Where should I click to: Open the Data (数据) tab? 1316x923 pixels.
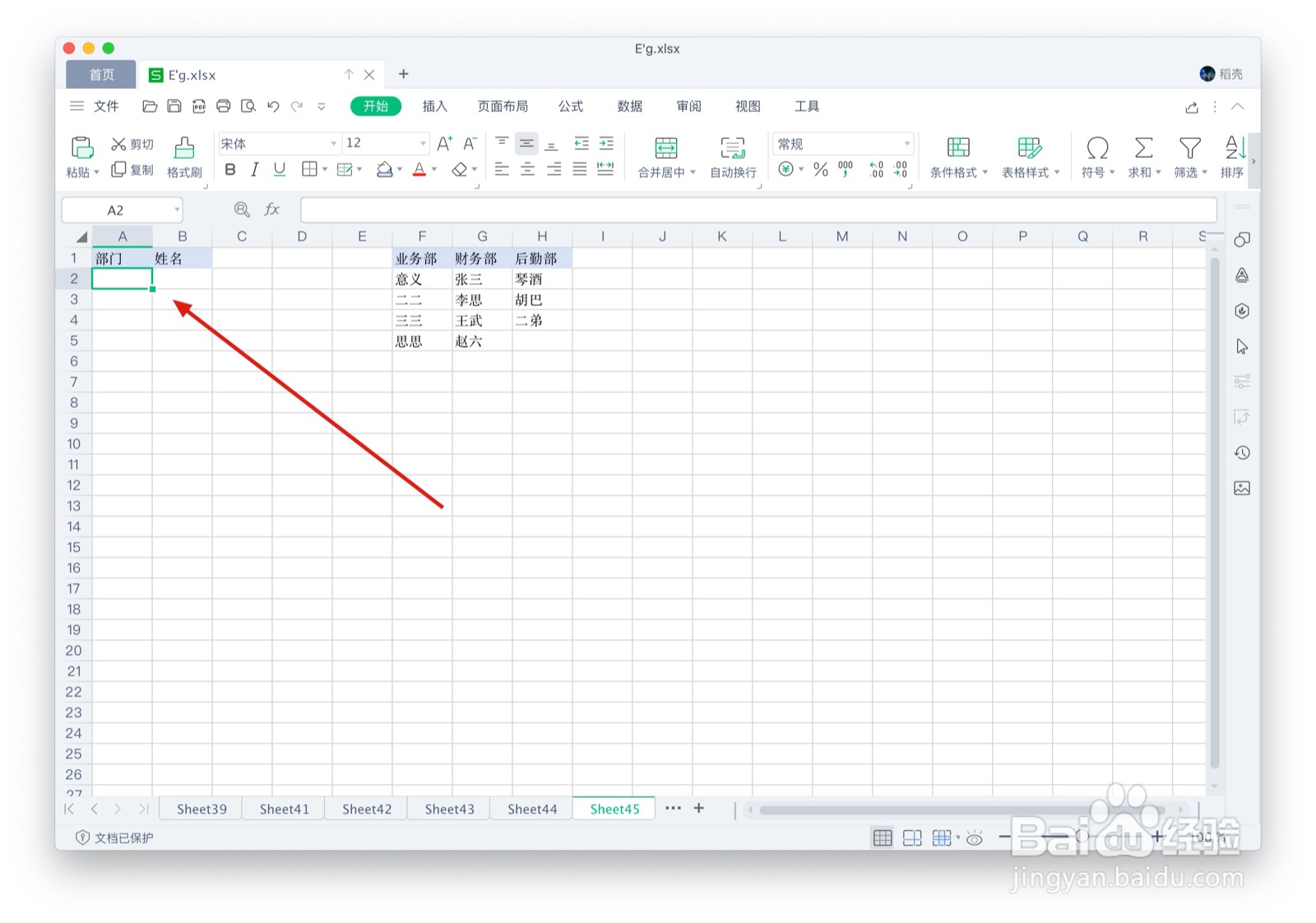[x=630, y=106]
